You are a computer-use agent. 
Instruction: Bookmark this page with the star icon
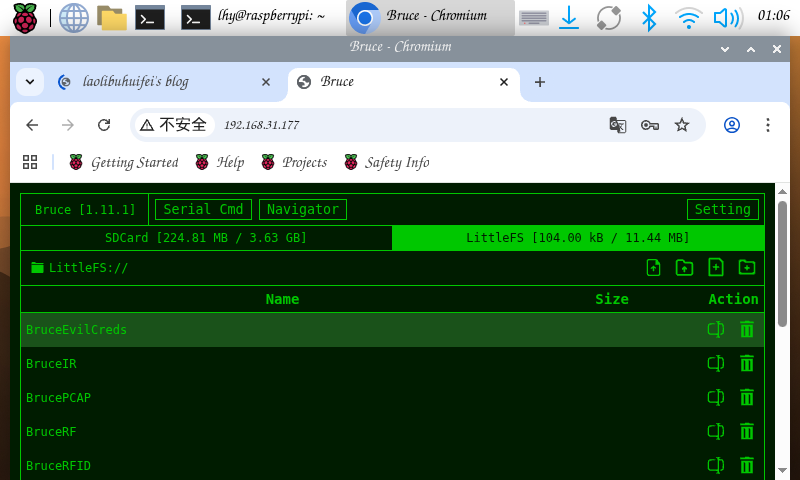point(682,125)
